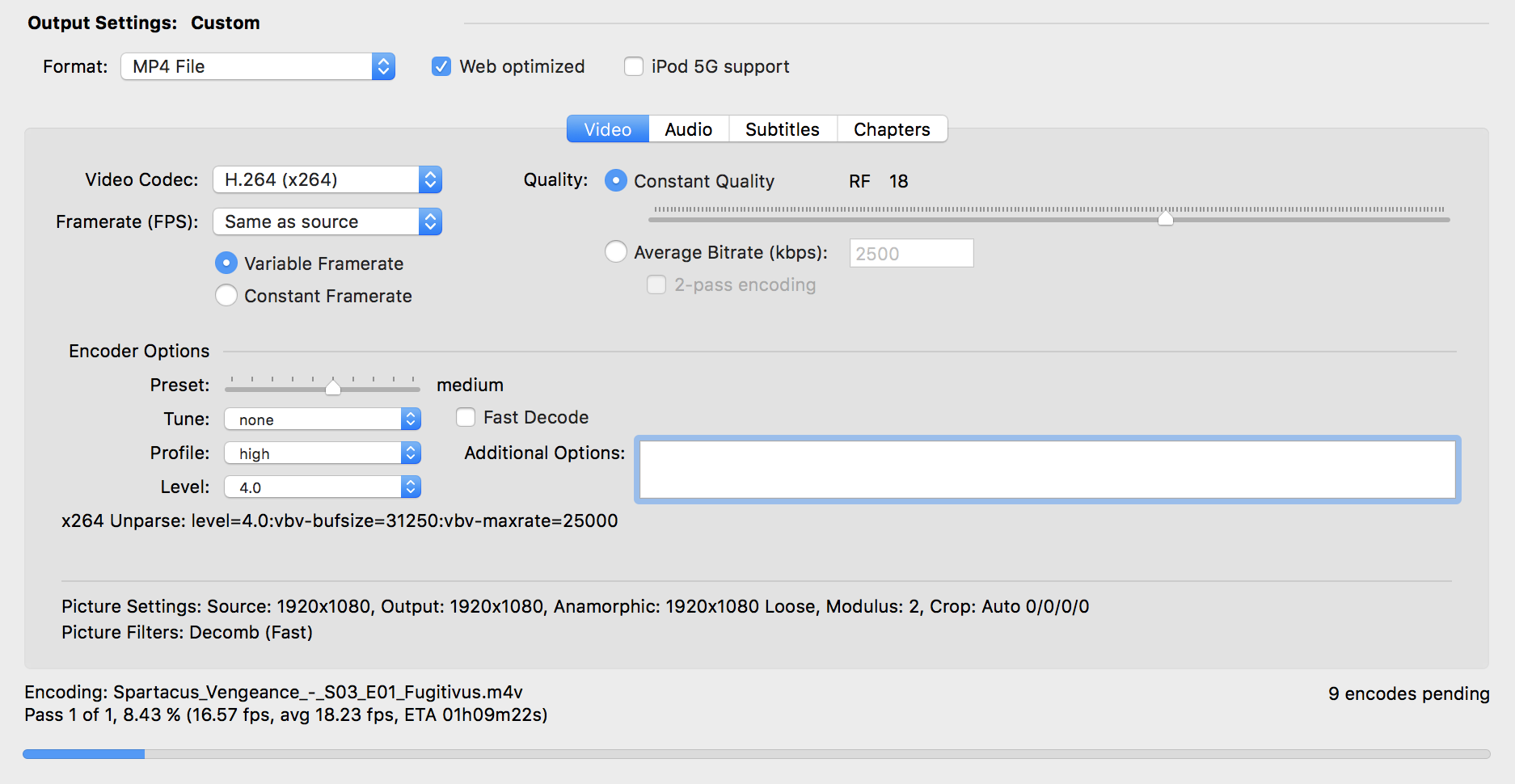
Task: Toggle the 2-pass encoding checkbox
Action: tap(656, 285)
